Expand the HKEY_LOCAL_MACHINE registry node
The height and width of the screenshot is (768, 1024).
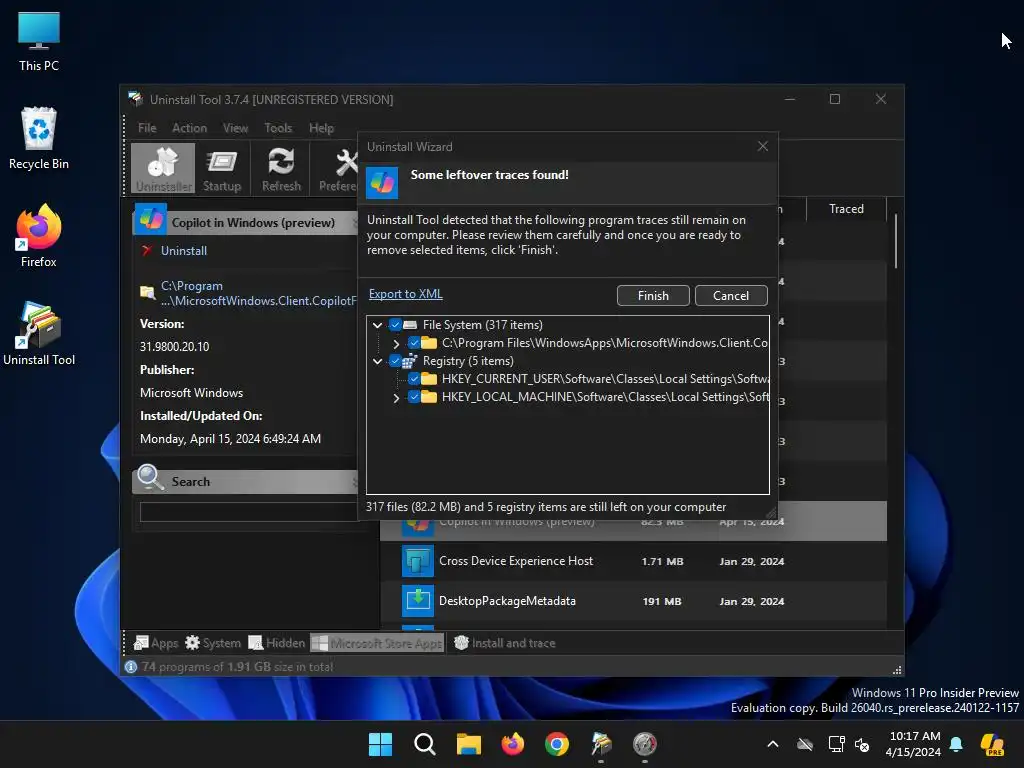[396, 397]
